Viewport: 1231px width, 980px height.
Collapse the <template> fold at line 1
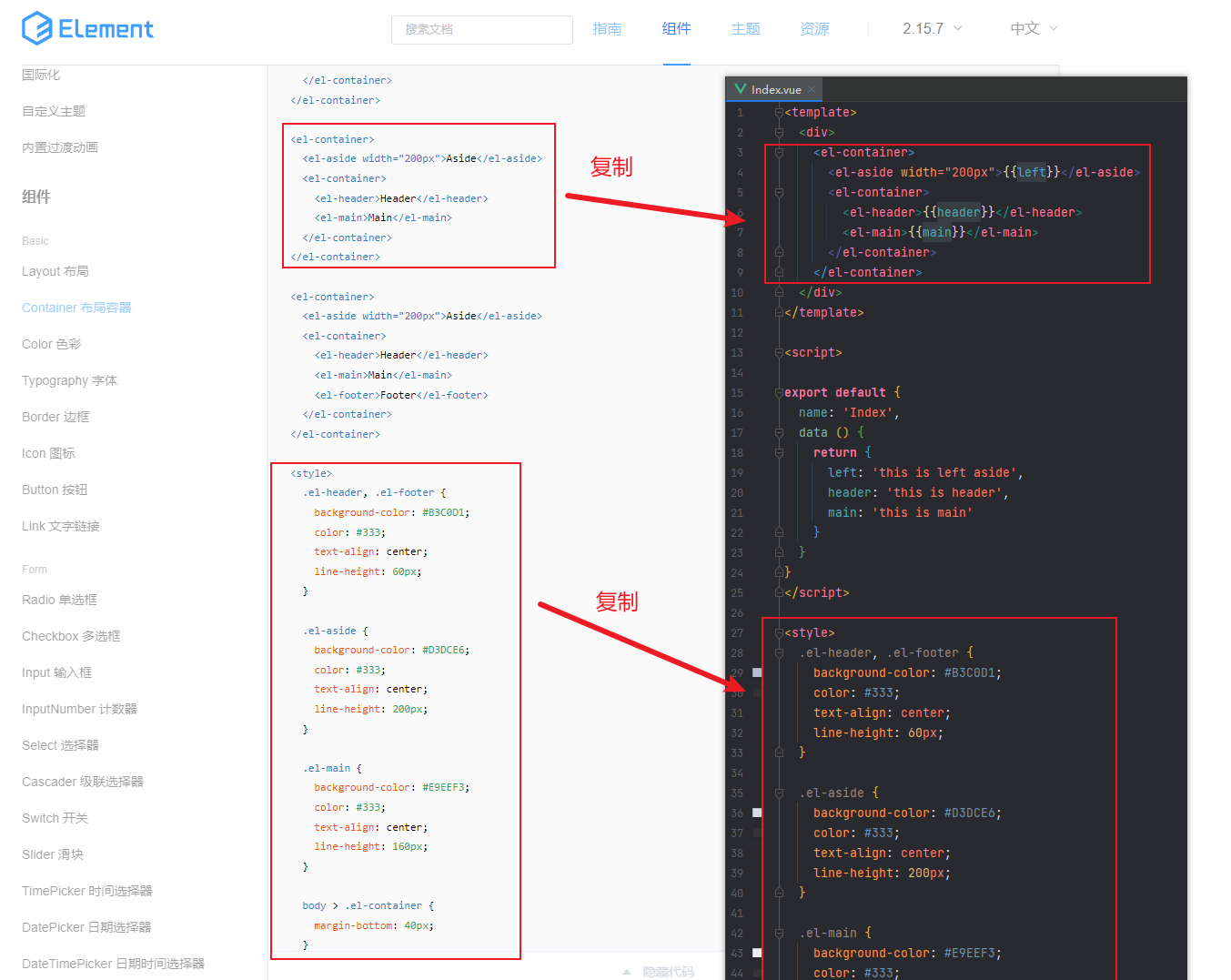(x=779, y=112)
